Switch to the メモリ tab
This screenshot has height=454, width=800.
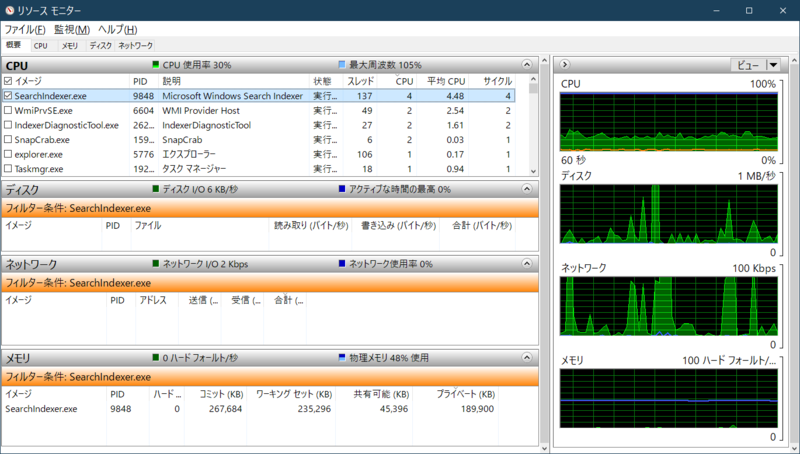[x=70, y=45]
